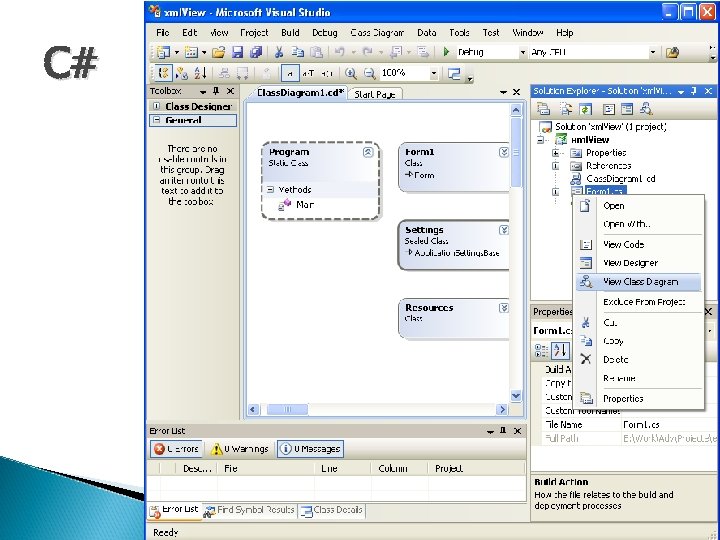Click the diagram horizontal scrollbar thumb

click(x=287, y=409)
